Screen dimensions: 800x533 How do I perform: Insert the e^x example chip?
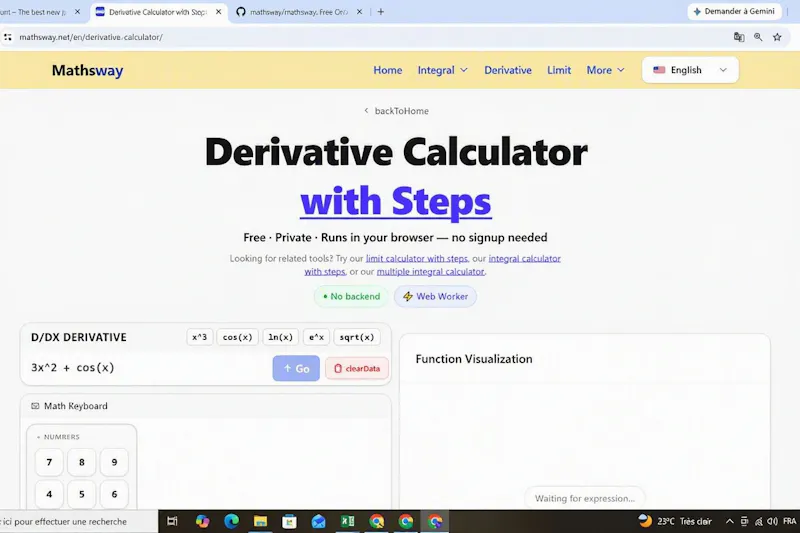click(316, 337)
